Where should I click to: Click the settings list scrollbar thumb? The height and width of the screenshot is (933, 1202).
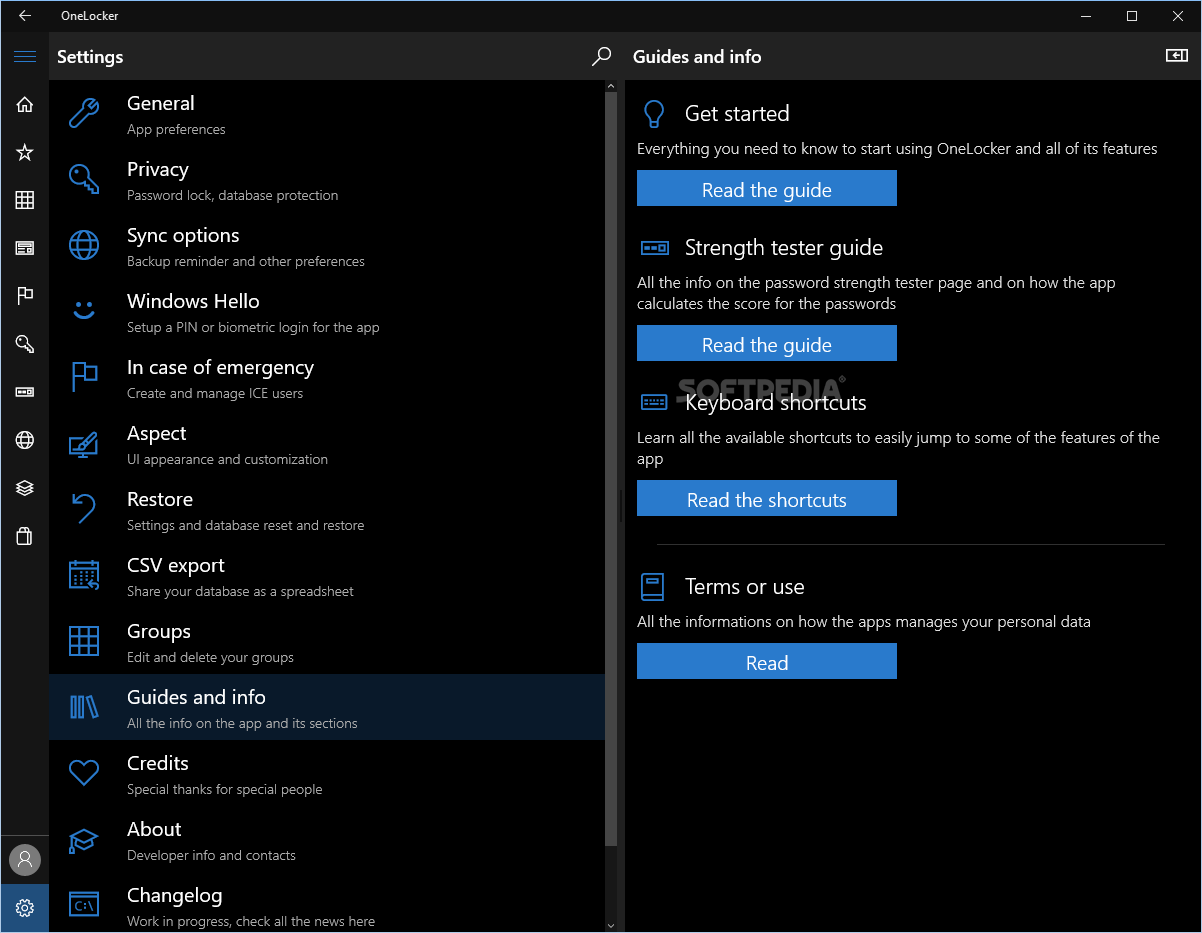pyautogui.click(x=611, y=471)
